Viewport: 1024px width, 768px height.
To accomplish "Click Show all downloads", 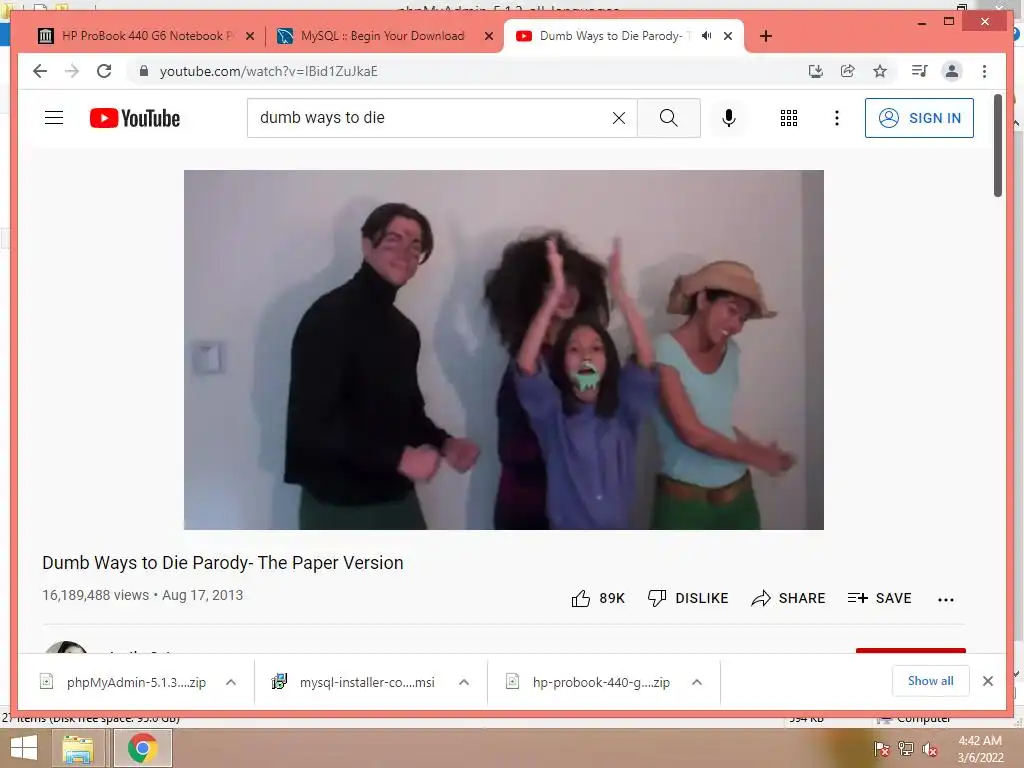I will [930, 681].
